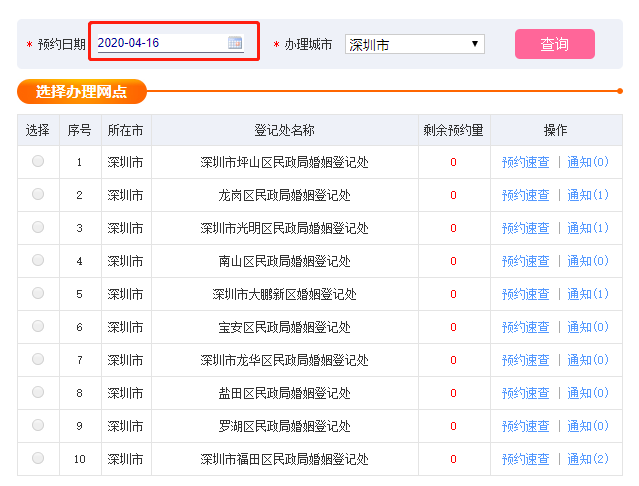Screen dimensions: 639x486
Task: Select radio button for 深圳市坪山区民政局婚姻登记处
Action: click(x=38, y=161)
